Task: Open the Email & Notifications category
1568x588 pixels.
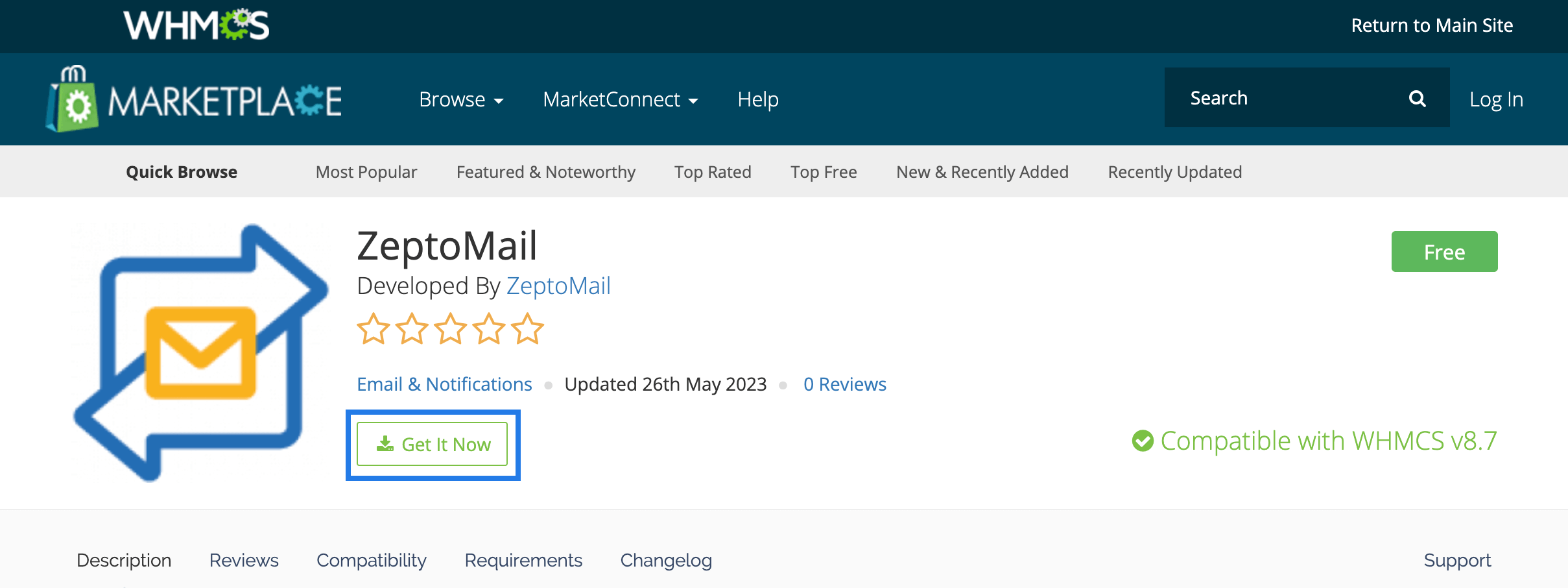Action: click(x=444, y=384)
